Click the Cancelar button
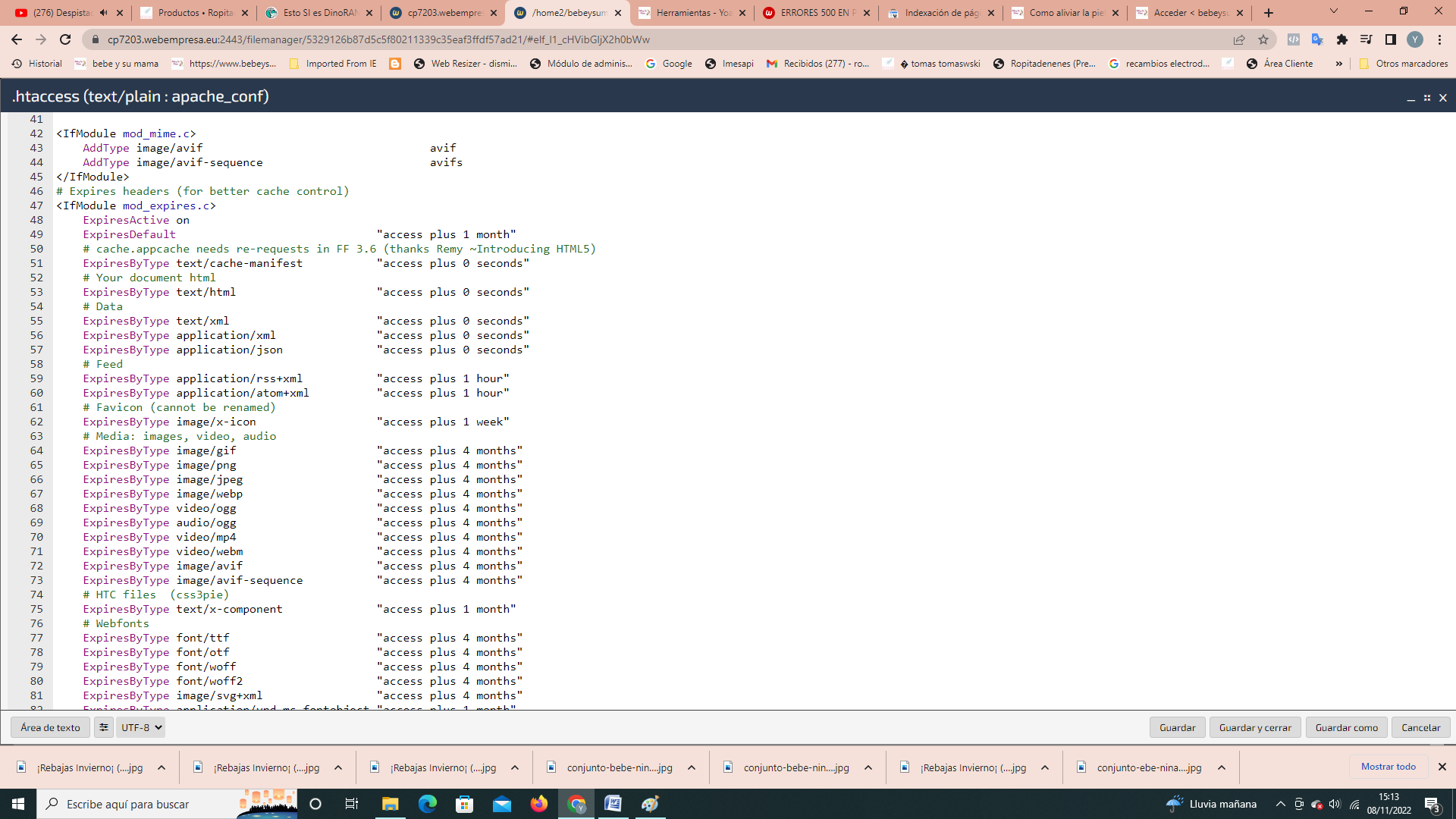Image resolution: width=1456 pixels, height=819 pixels. pyautogui.click(x=1421, y=727)
